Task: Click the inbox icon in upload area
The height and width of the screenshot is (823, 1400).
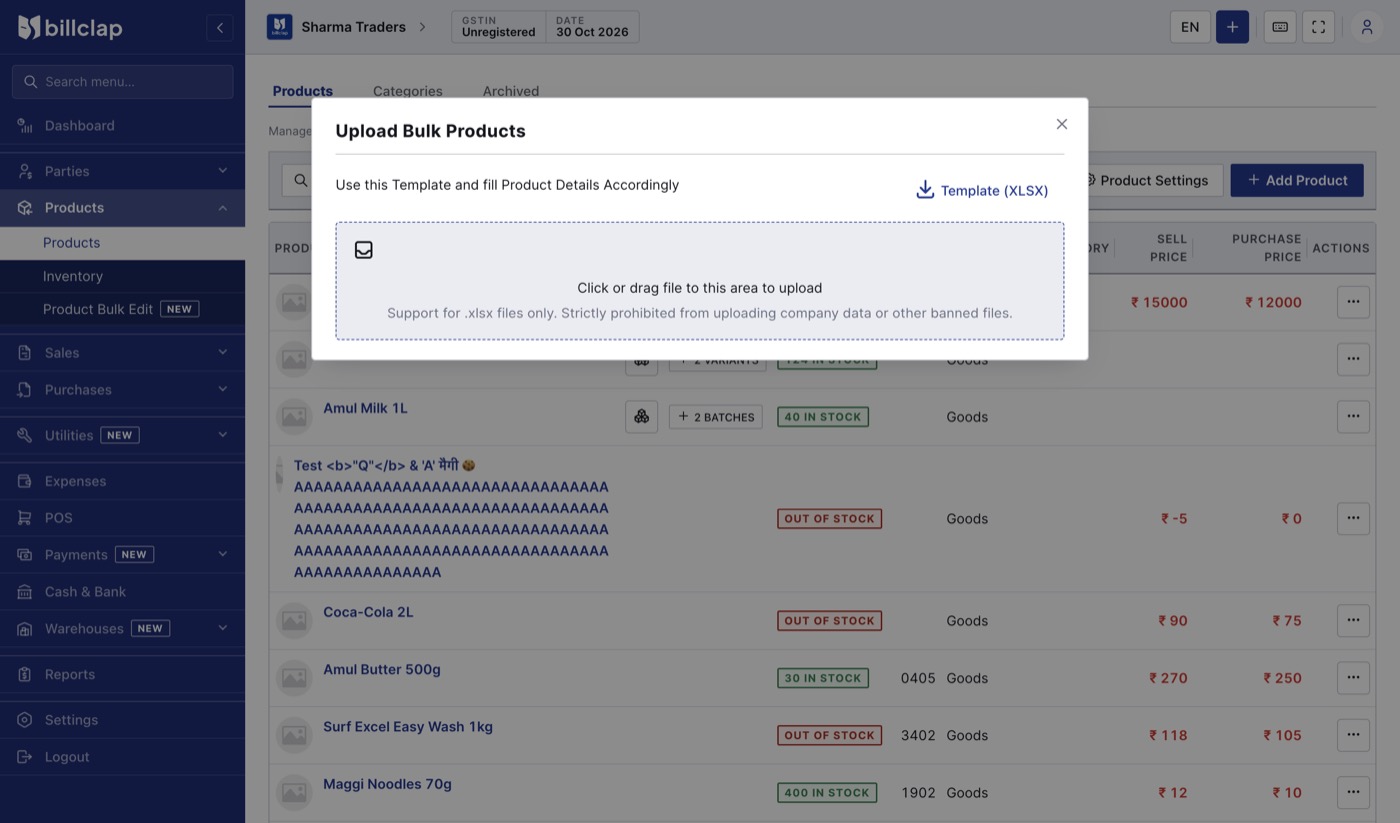Action: coord(364,250)
